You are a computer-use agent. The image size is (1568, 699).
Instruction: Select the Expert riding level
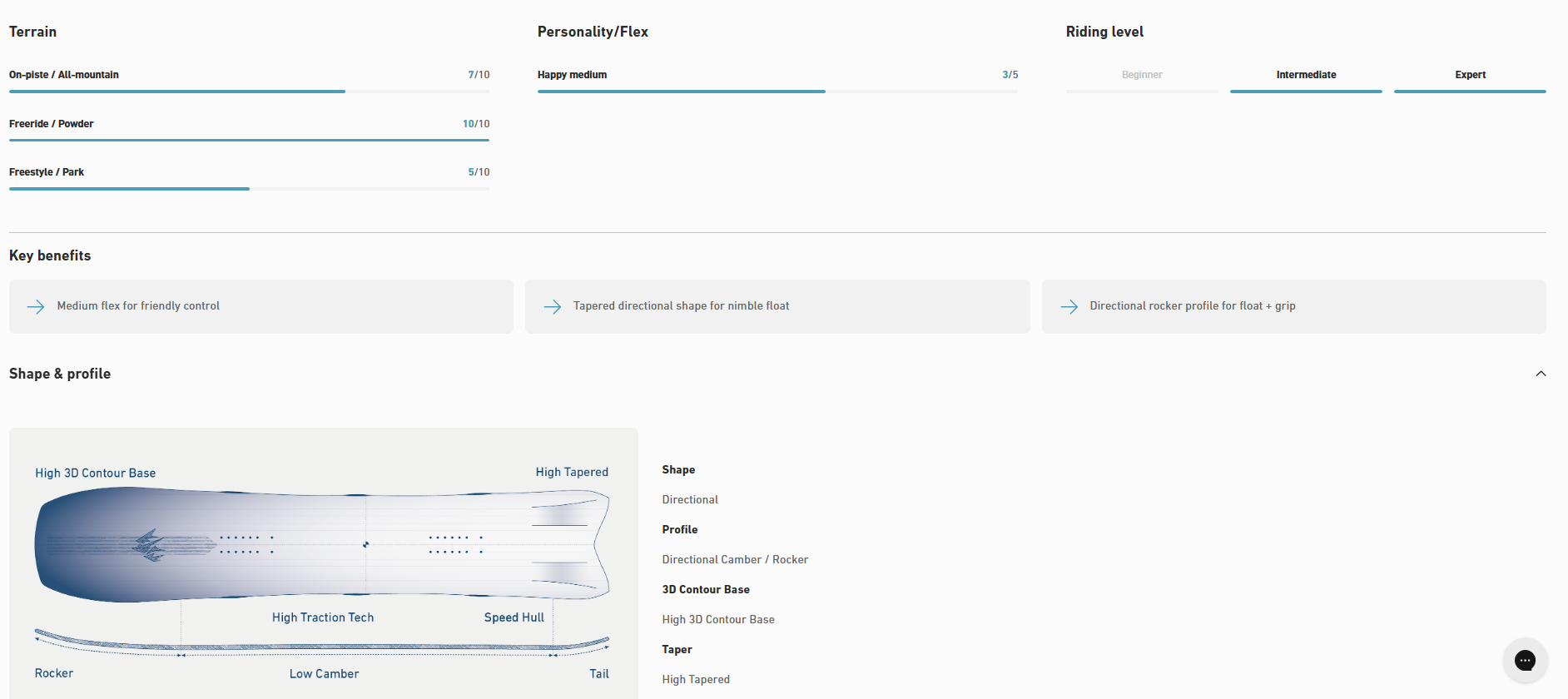click(x=1470, y=75)
